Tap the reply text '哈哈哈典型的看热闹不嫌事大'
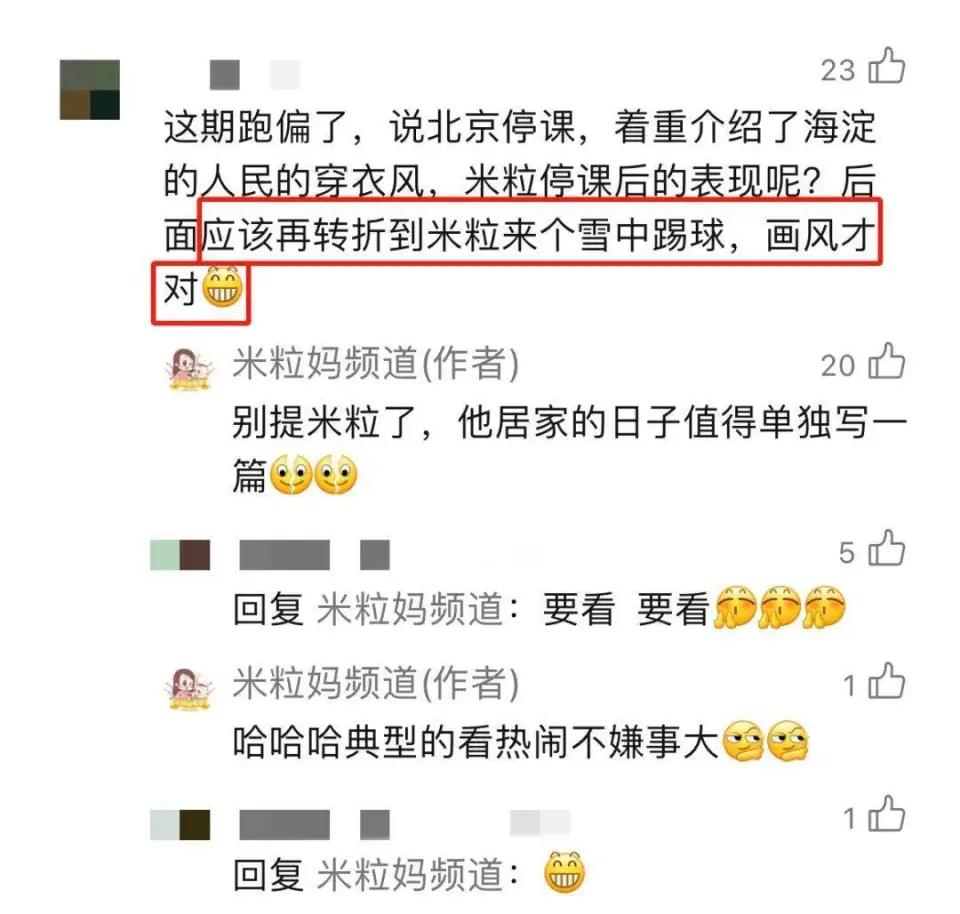The image size is (960, 914). [475, 741]
